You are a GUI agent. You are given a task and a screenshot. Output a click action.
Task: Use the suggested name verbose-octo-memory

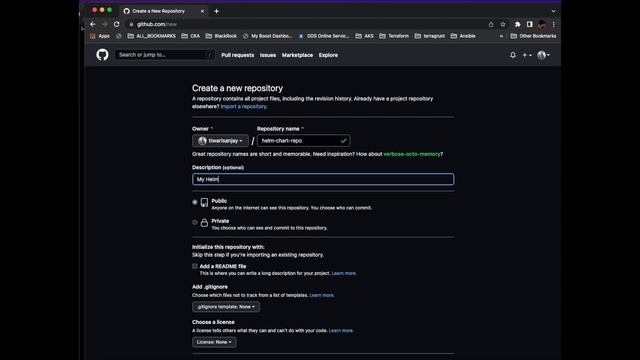(x=412, y=154)
